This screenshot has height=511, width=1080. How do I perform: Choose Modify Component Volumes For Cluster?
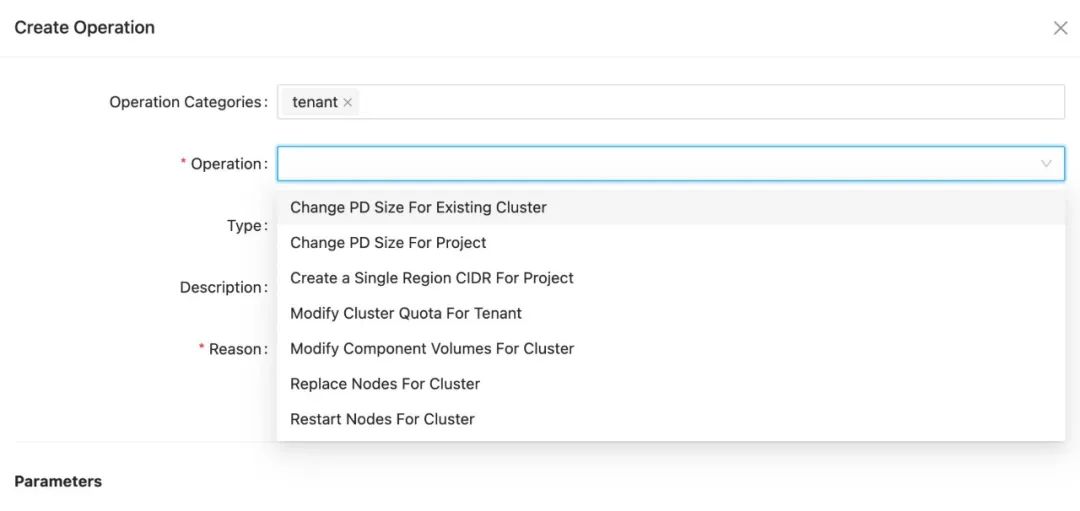point(431,349)
